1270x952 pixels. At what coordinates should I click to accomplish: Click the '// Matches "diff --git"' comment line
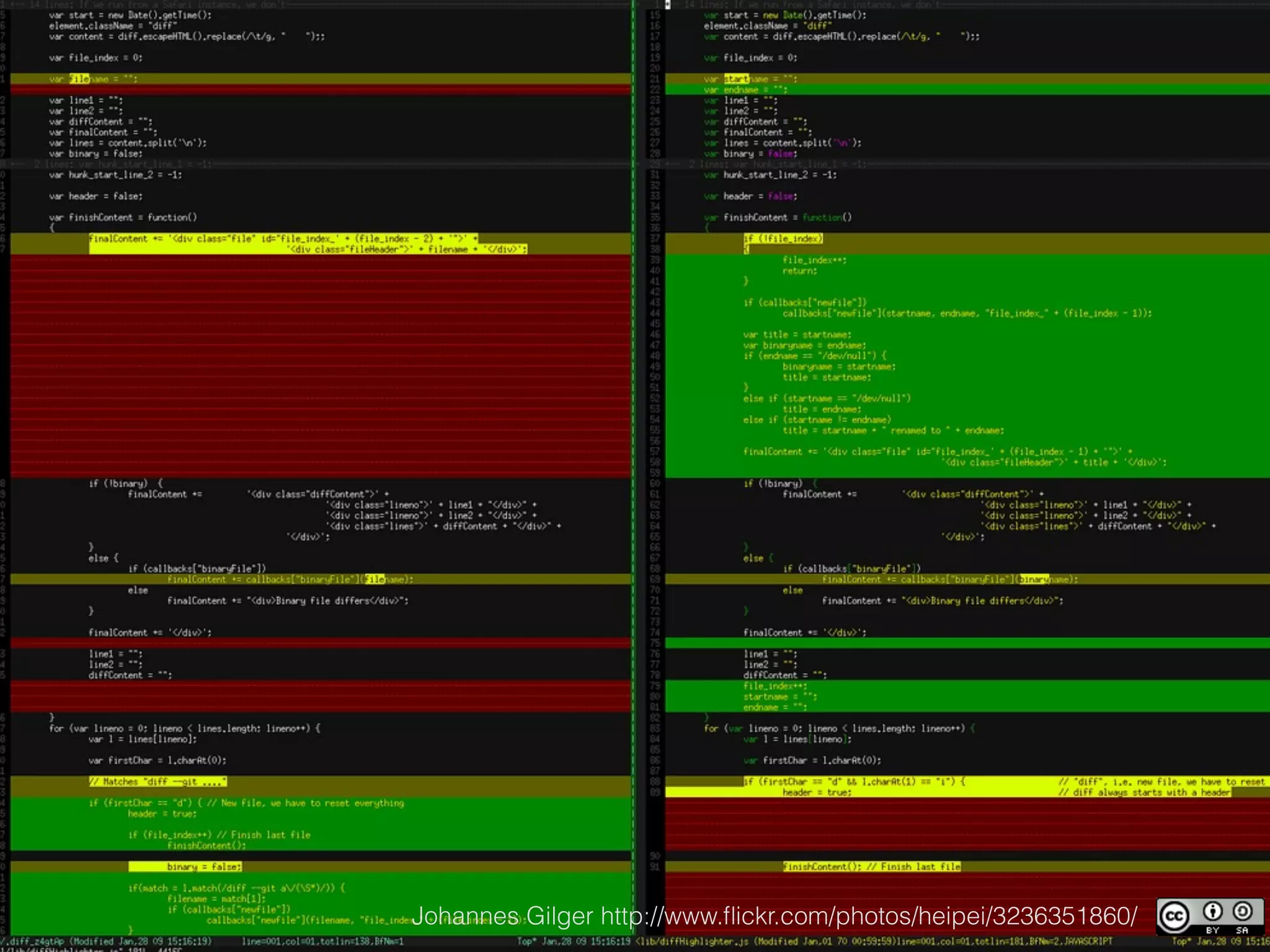point(158,782)
